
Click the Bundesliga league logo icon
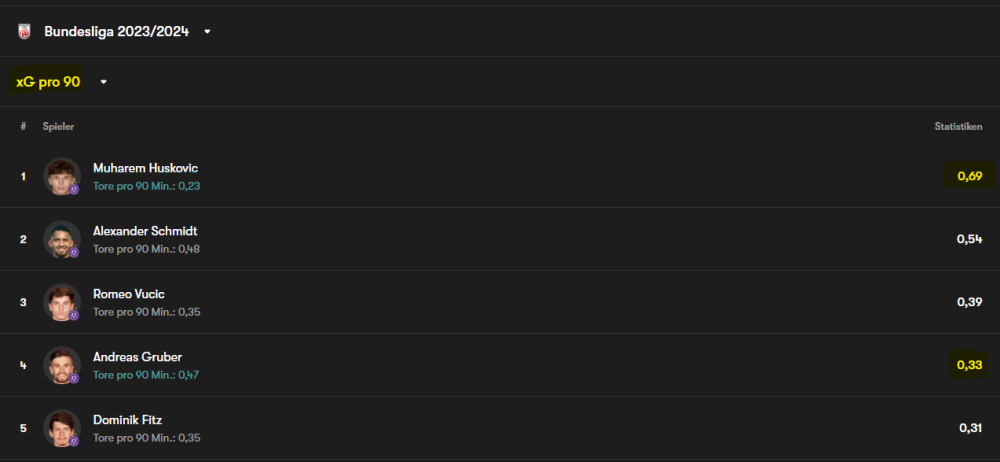tap(24, 32)
